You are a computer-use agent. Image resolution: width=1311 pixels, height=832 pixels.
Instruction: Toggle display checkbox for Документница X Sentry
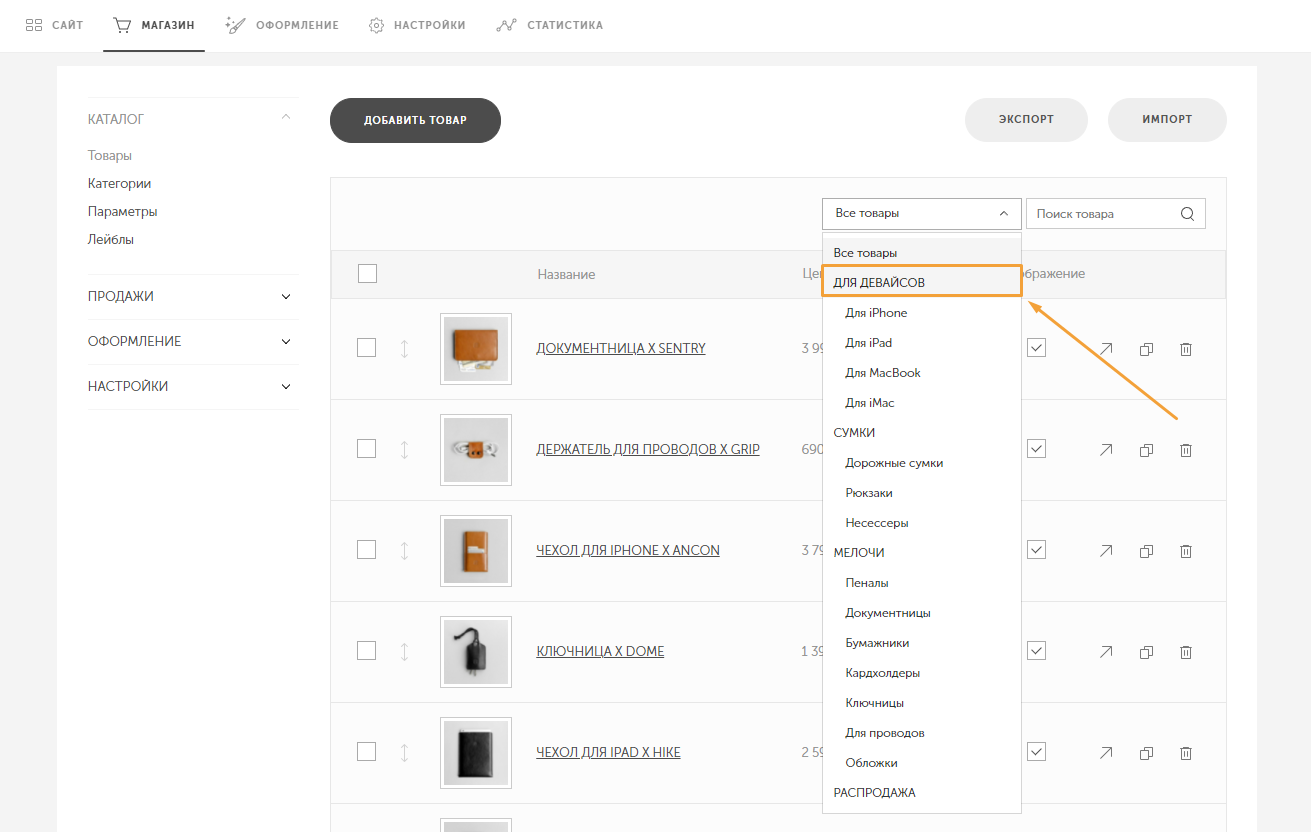coord(1036,348)
